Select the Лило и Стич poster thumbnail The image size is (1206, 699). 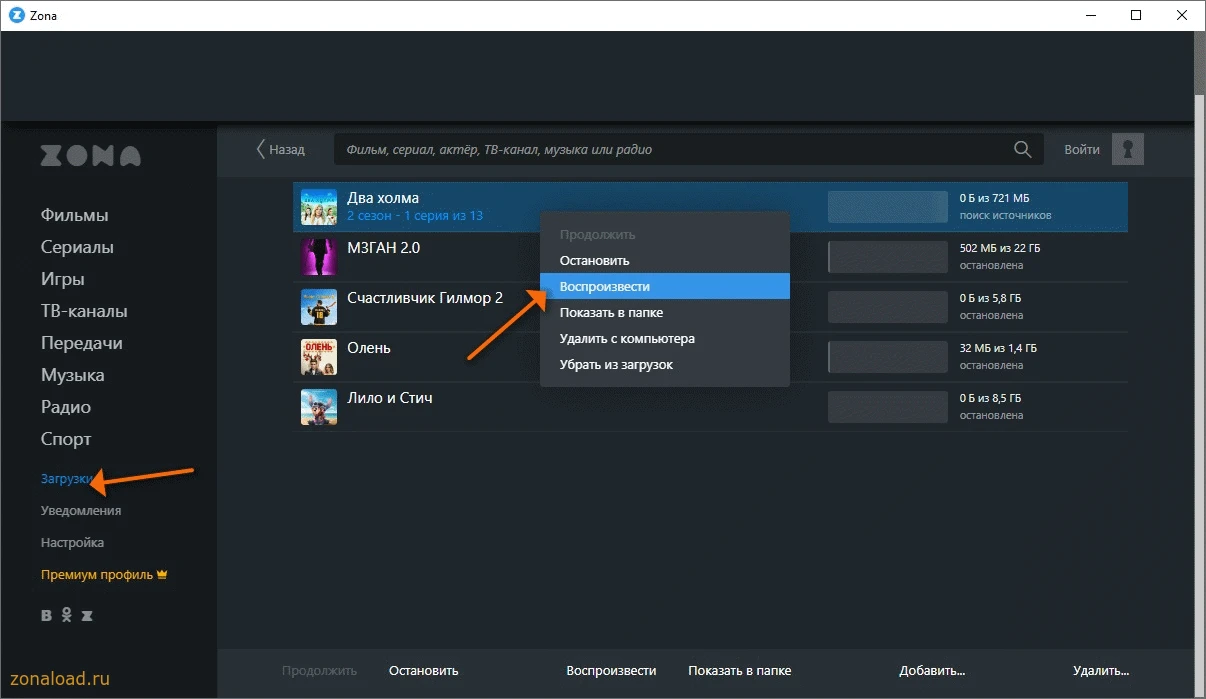coord(319,407)
